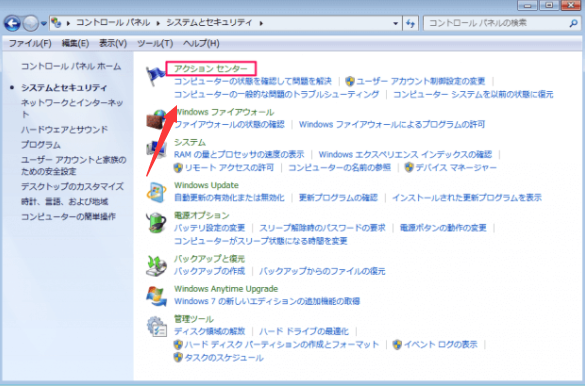
Task: Click the Power Options battery icon
Action: [156, 222]
